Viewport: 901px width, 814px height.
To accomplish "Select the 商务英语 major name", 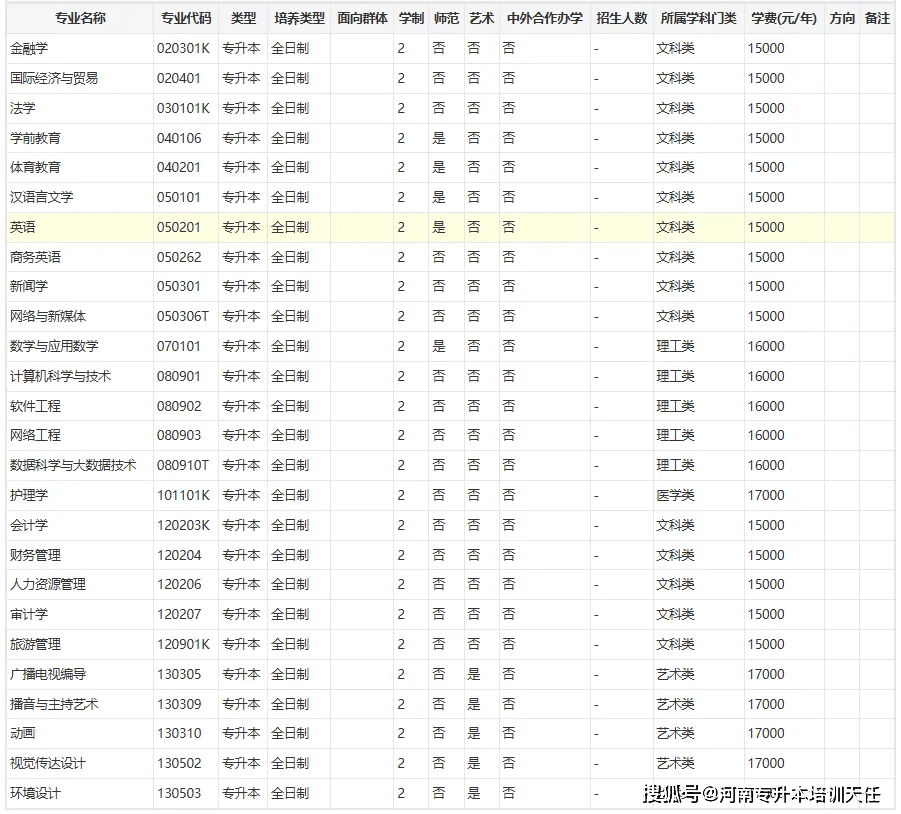I will (x=35, y=257).
